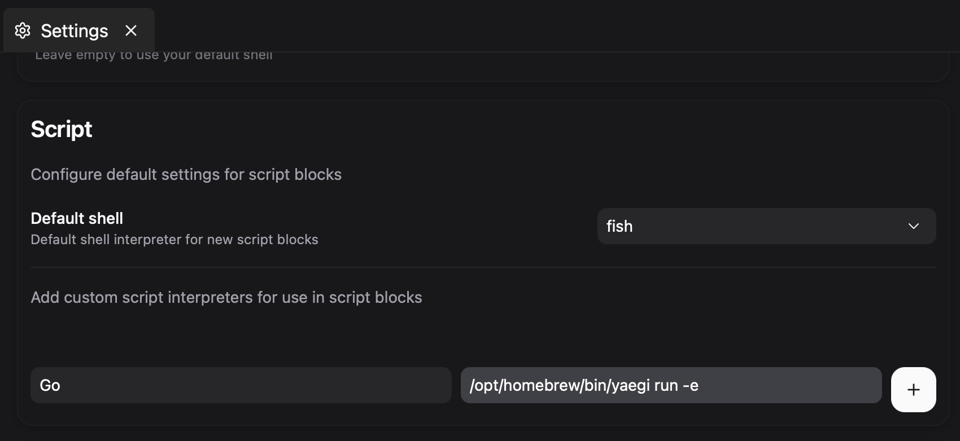Screen dimensions: 960x441
Task: Click the chevron arrow beside fish
Action: [913, 226]
